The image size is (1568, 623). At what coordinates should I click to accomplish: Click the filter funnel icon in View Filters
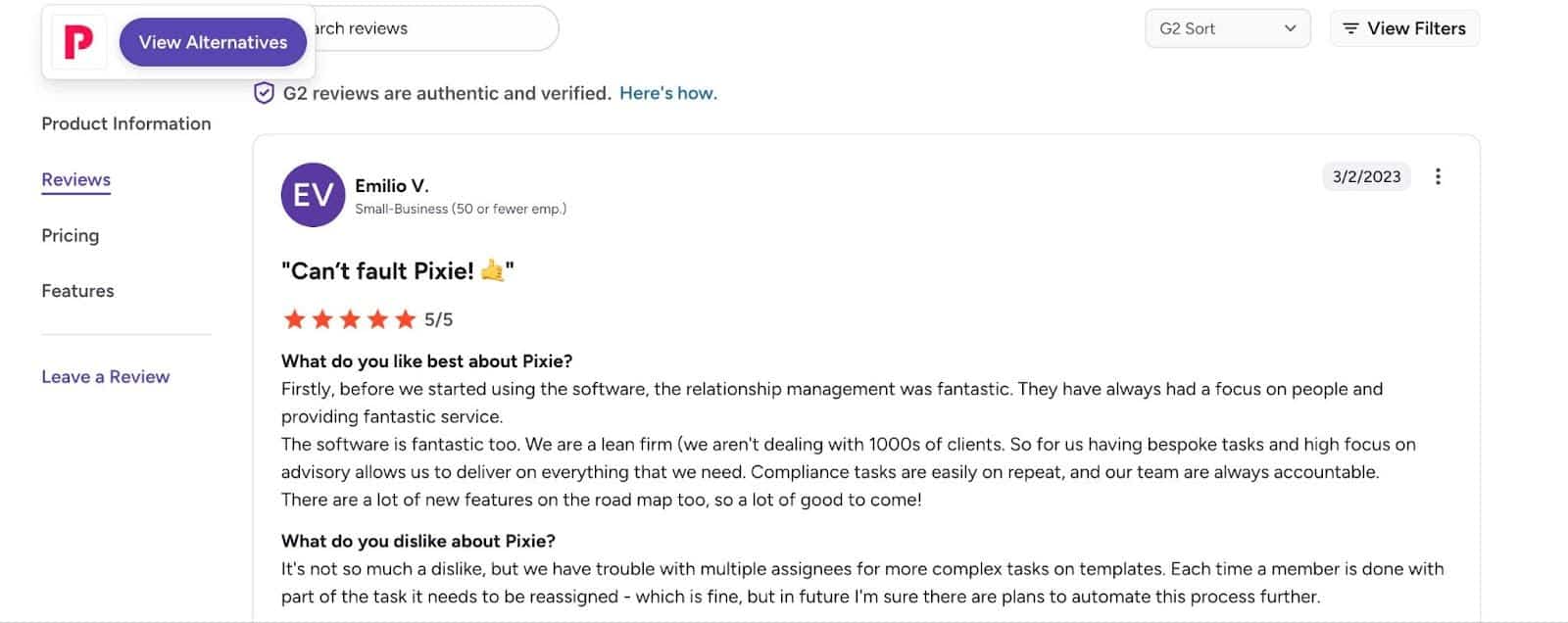click(1351, 28)
